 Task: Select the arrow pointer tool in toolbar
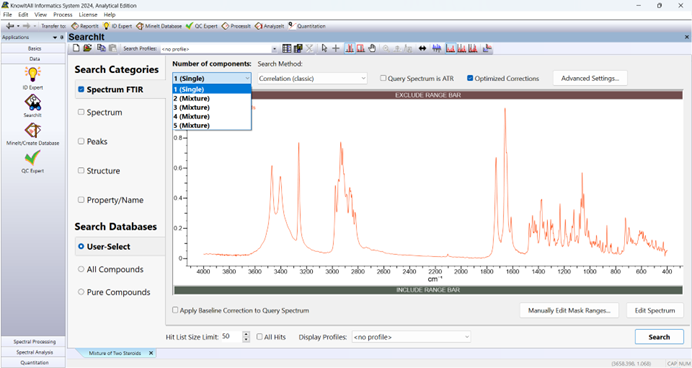(x=324, y=49)
